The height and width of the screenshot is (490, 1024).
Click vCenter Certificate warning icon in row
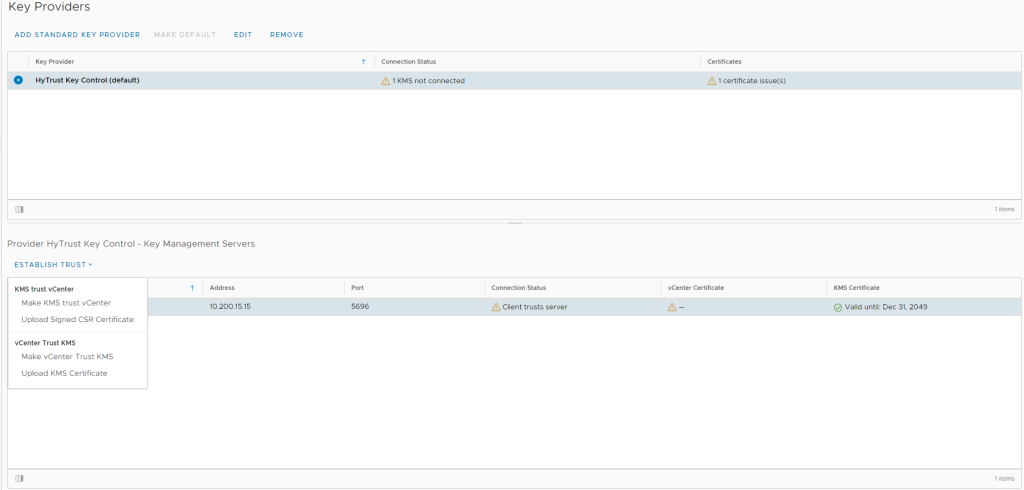coord(672,307)
